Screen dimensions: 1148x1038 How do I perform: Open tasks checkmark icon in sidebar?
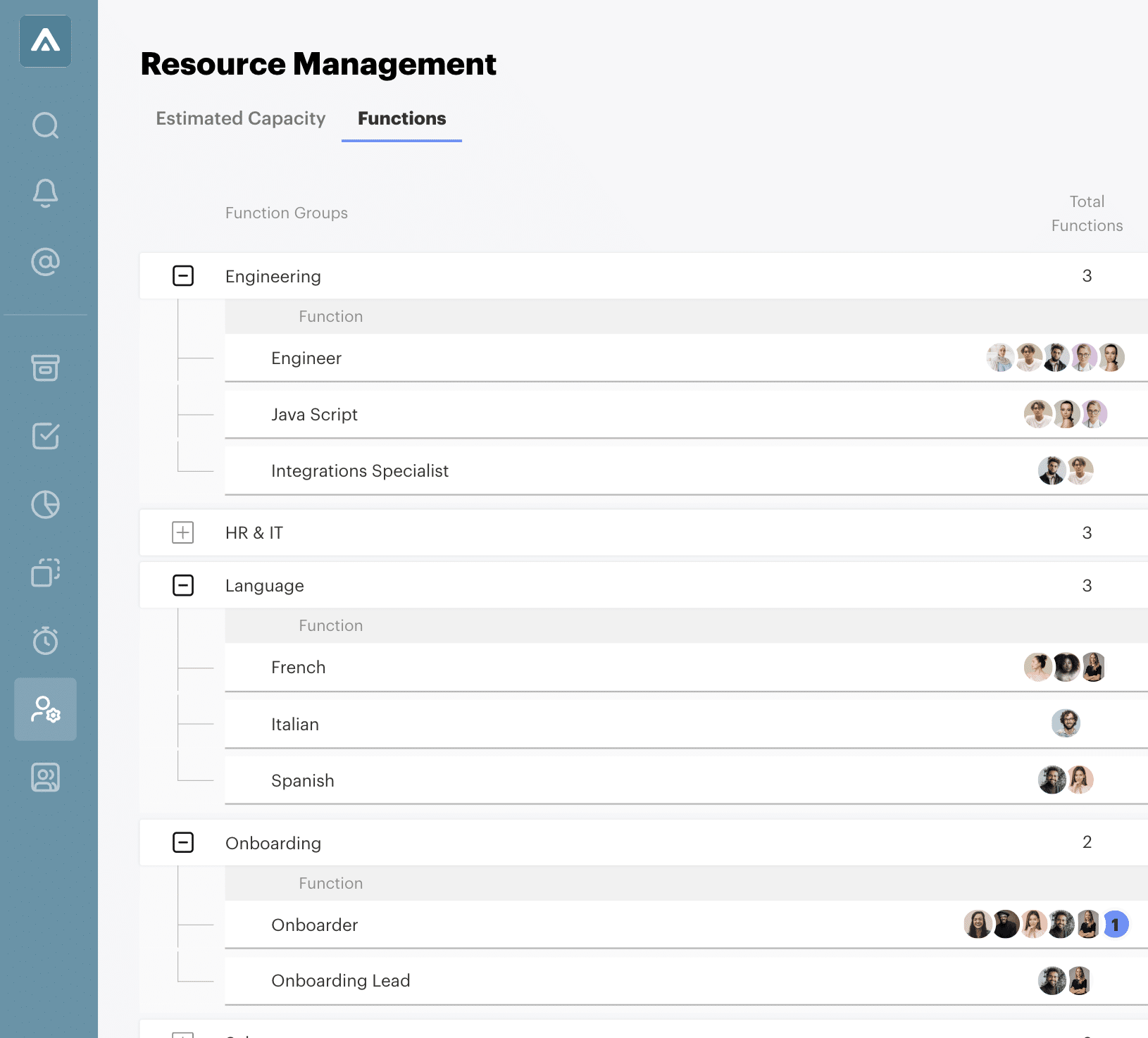click(x=46, y=436)
